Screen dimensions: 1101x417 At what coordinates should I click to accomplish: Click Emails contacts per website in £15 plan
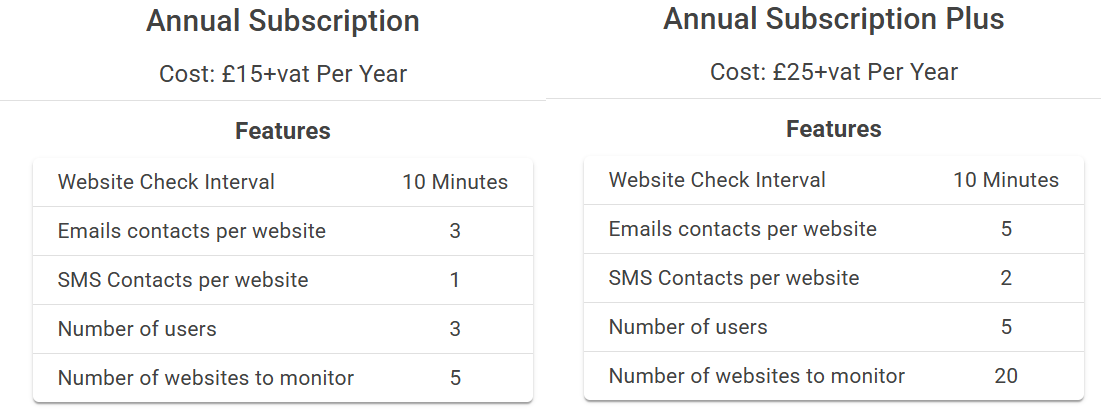[192, 231]
